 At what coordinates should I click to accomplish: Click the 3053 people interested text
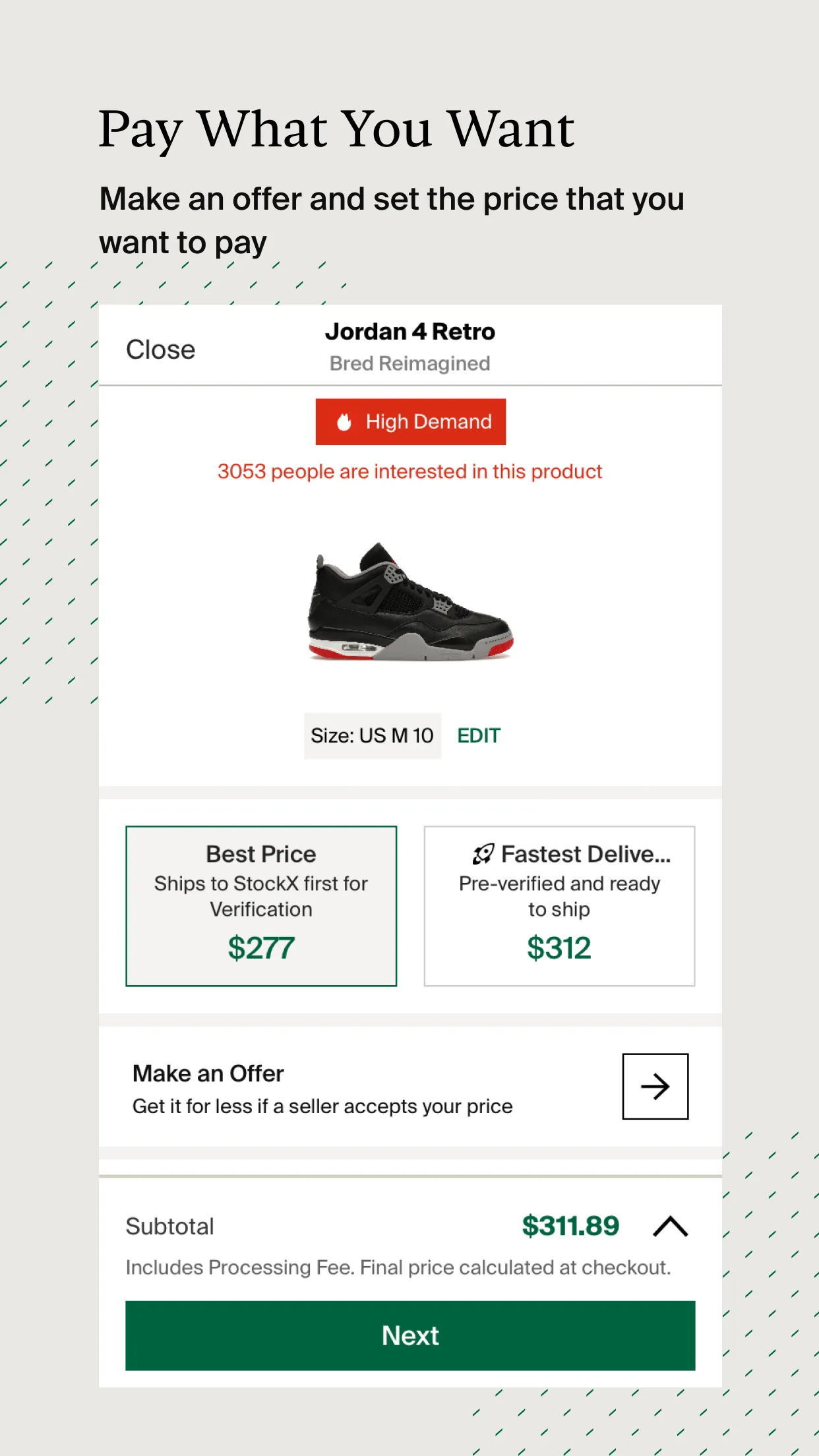click(410, 471)
